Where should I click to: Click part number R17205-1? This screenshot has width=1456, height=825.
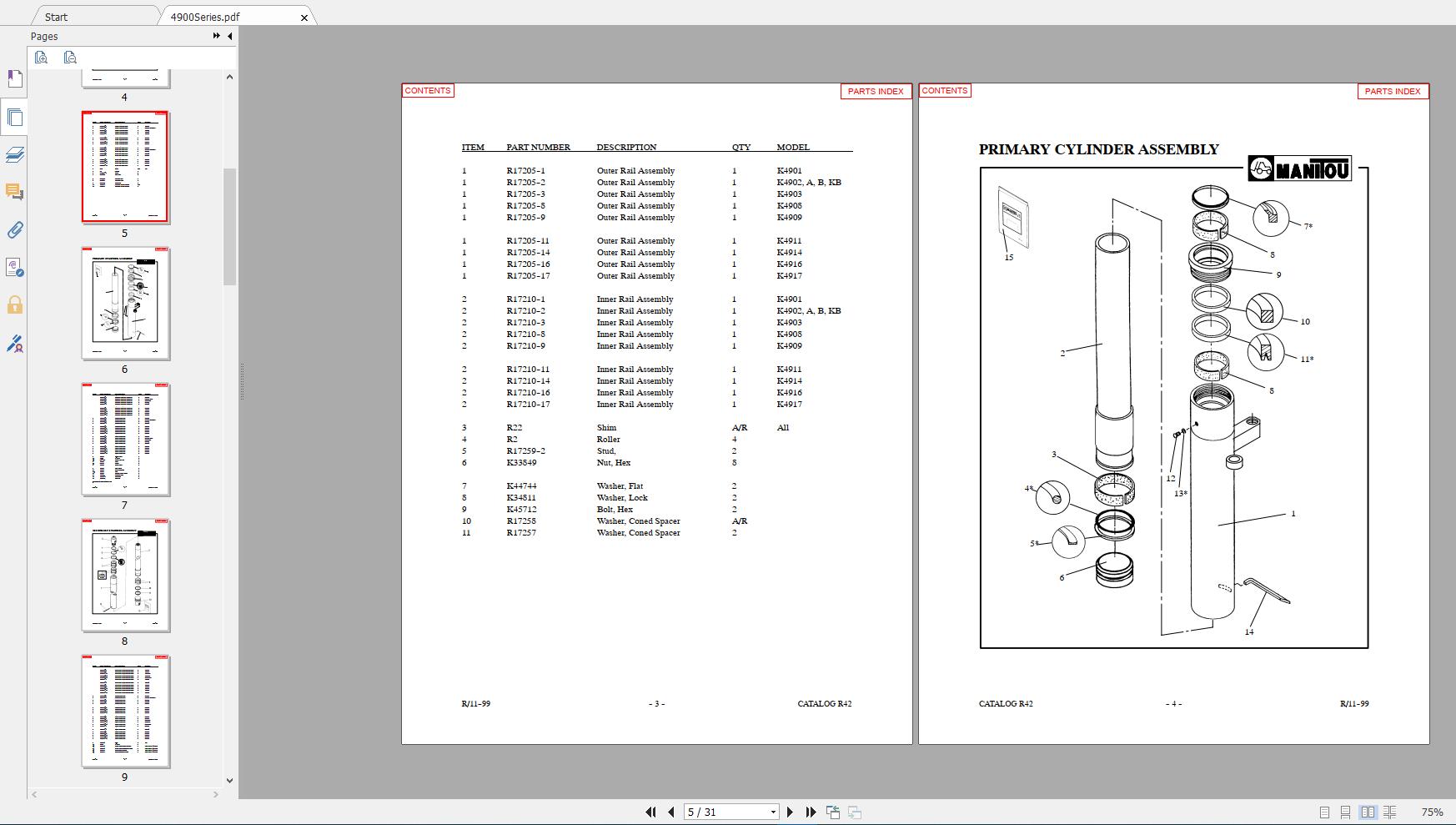click(525, 170)
